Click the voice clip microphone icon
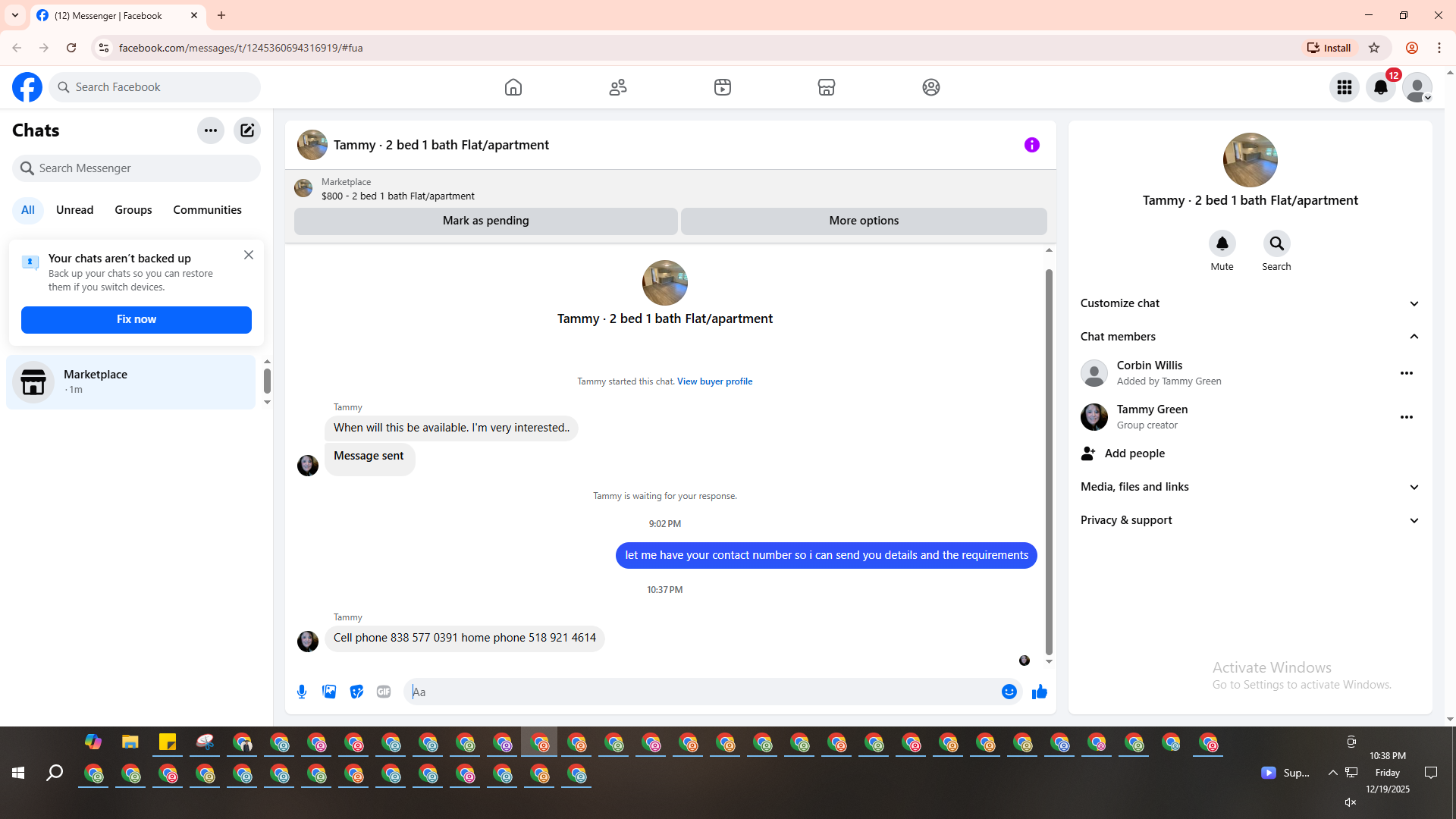This screenshot has height=819, width=1456. click(x=302, y=692)
